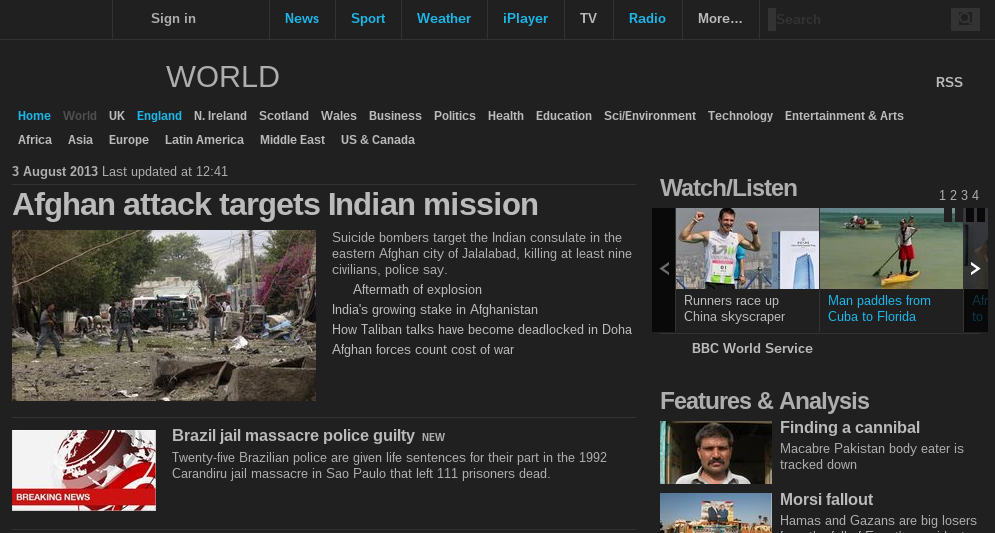The height and width of the screenshot is (533, 995).
Task: Select the Wales section tab
Action: (x=339, y=116)
